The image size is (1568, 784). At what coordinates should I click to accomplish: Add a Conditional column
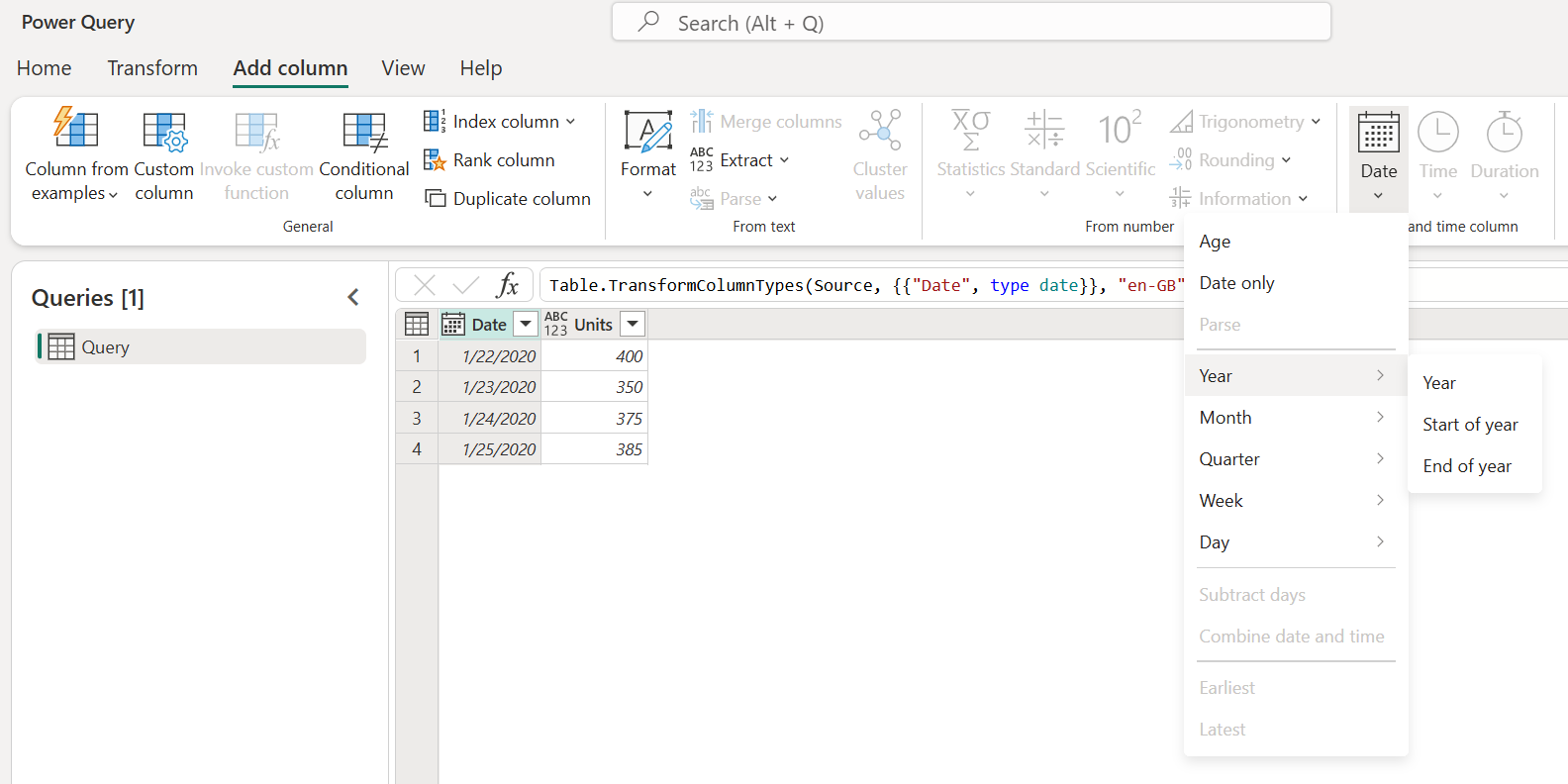364,154
